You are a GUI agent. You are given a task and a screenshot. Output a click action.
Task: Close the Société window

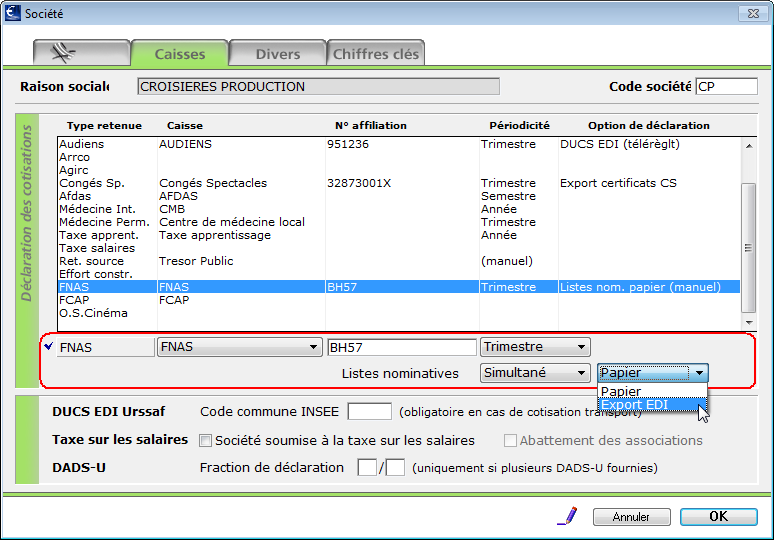click(x=753, y=13)
